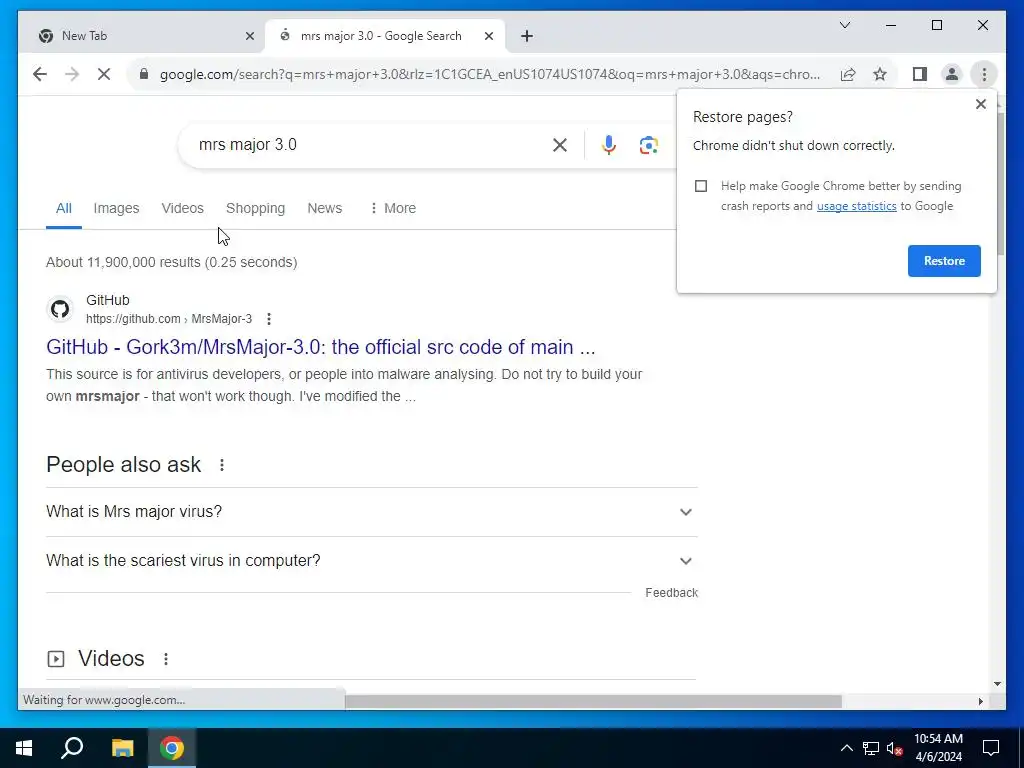Open File Explorer from the taskbar

point(122,748)
